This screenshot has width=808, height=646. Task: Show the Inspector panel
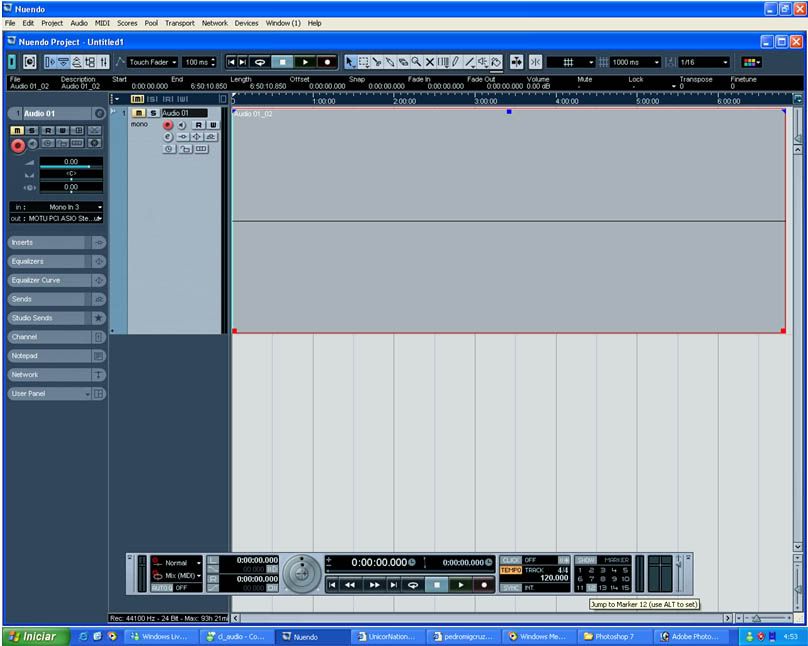pyautogui.click(x=49, y=62)
